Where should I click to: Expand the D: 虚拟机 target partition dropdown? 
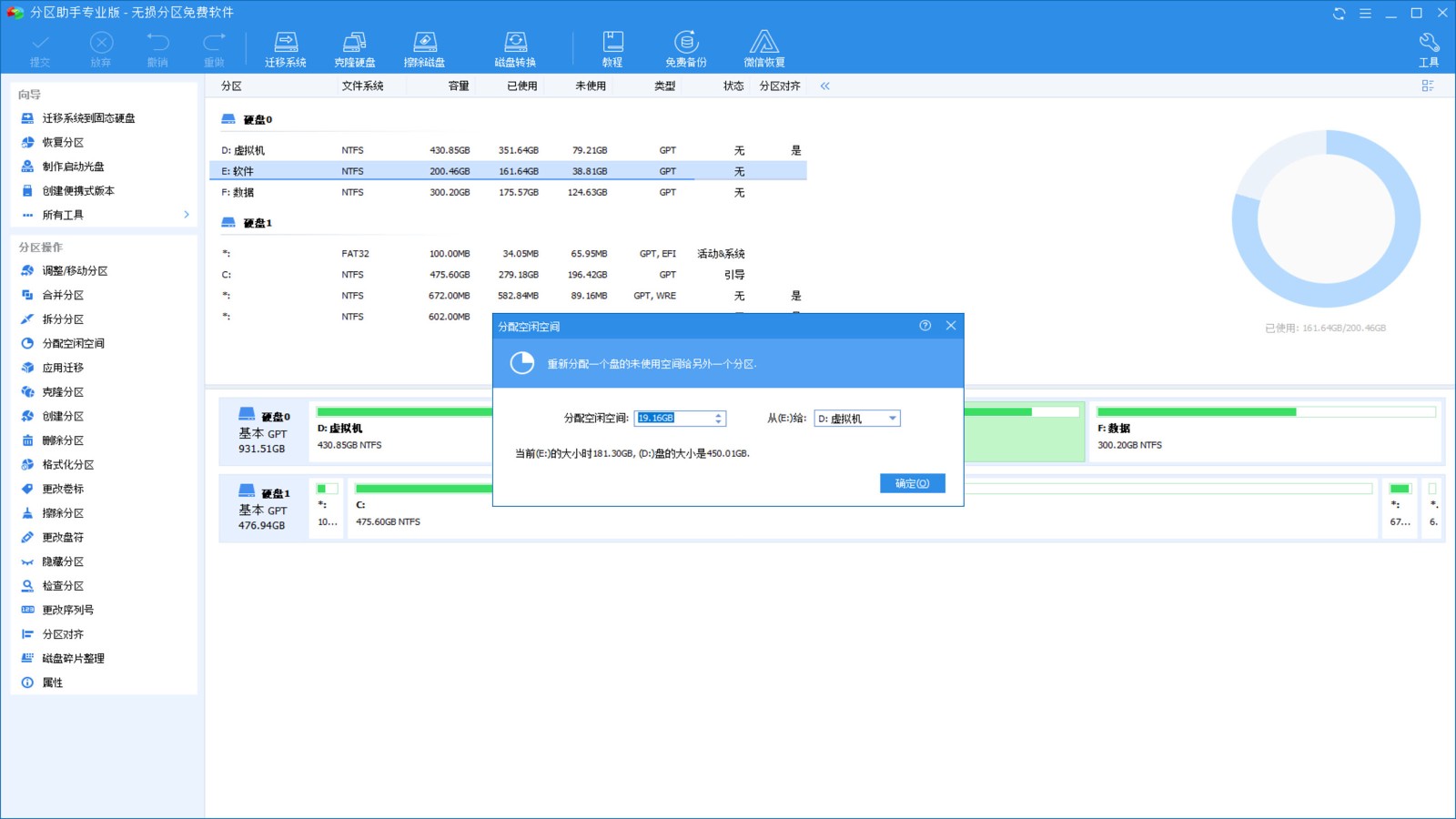tap(892, 419)
